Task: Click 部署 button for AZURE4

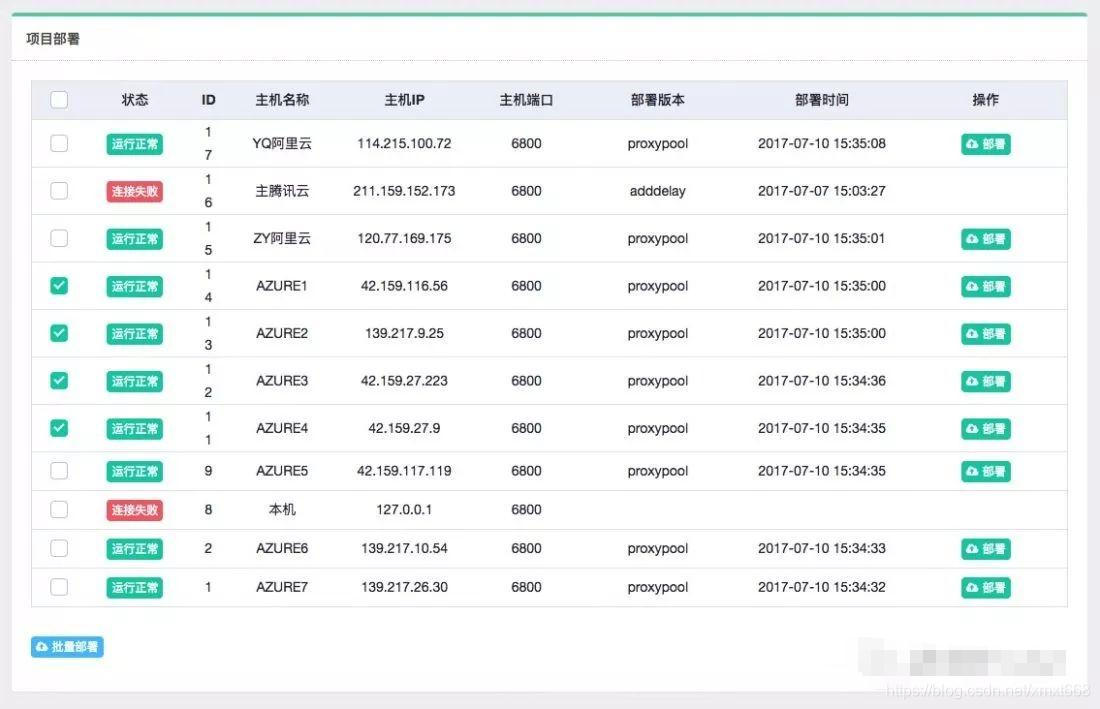Action: pyautogui.click(x=986, y=428)
